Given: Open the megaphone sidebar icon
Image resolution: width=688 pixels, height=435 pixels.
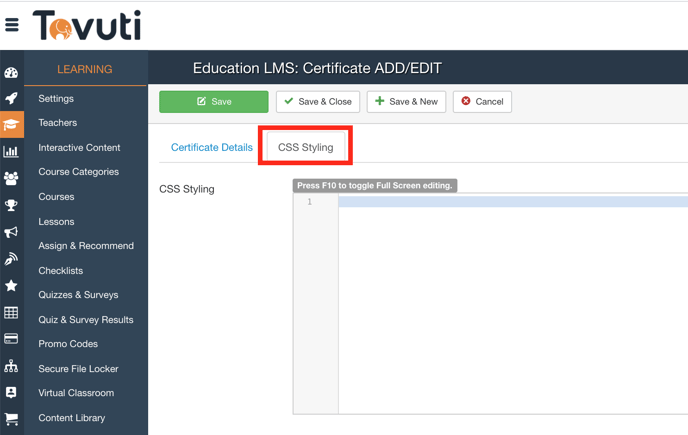Looking at the screenshot, I should pos(11,232).
